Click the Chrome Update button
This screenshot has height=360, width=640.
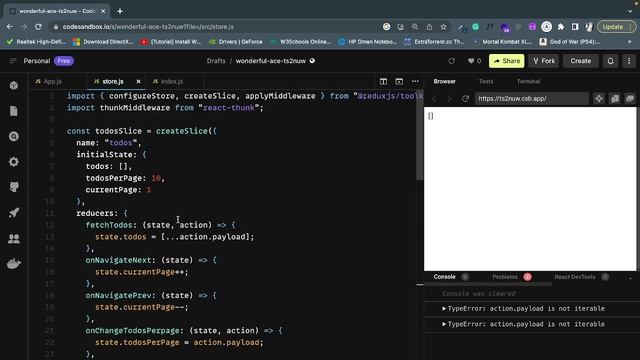pos(616,27)
